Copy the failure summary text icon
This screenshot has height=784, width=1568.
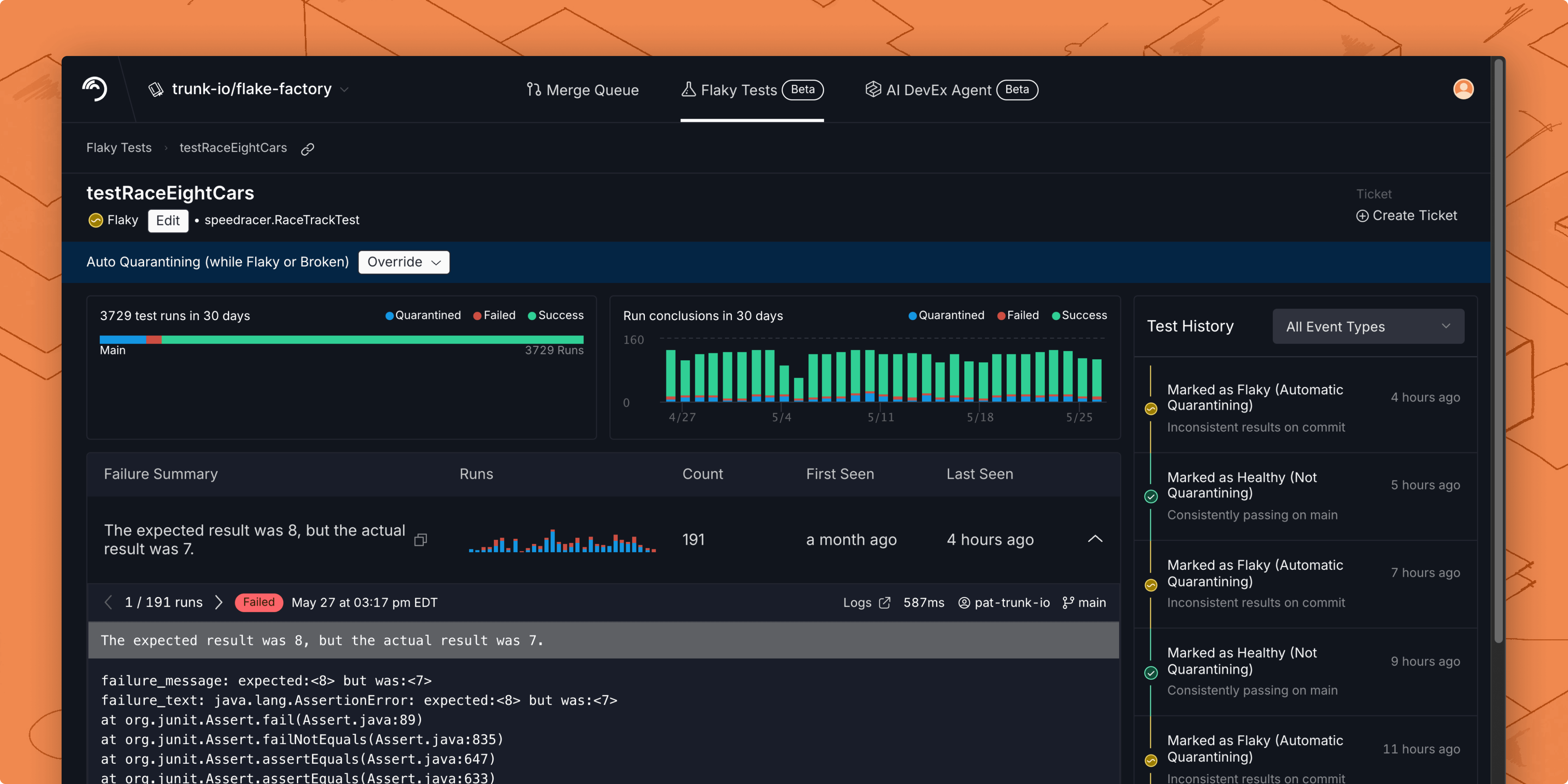coord(421,540)
